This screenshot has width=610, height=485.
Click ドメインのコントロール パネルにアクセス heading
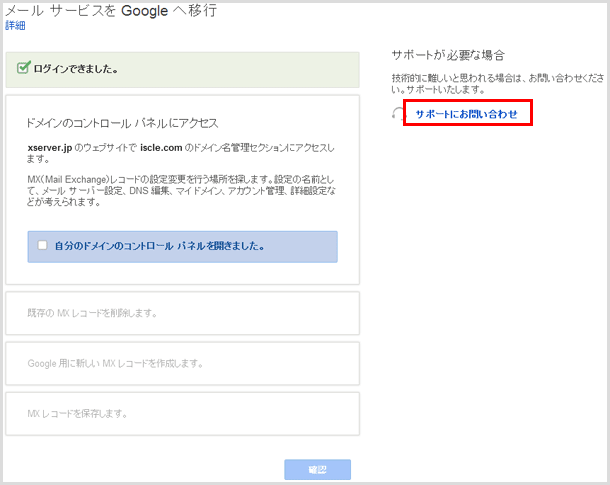(122, 123)
